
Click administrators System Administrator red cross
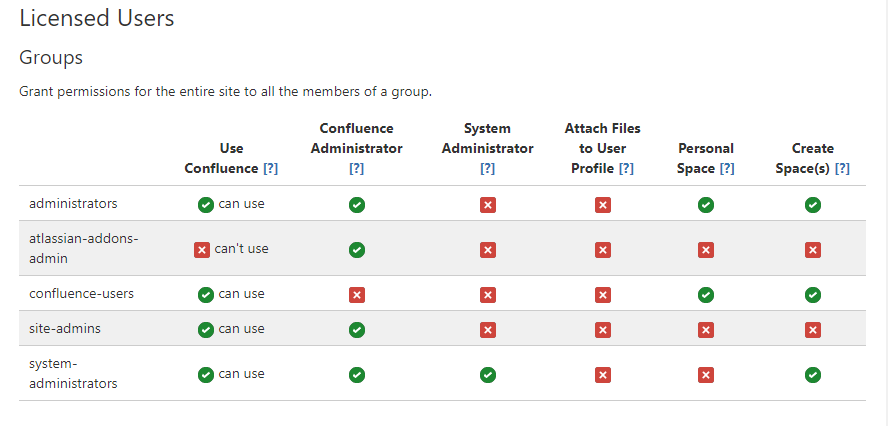coord(488,205)
